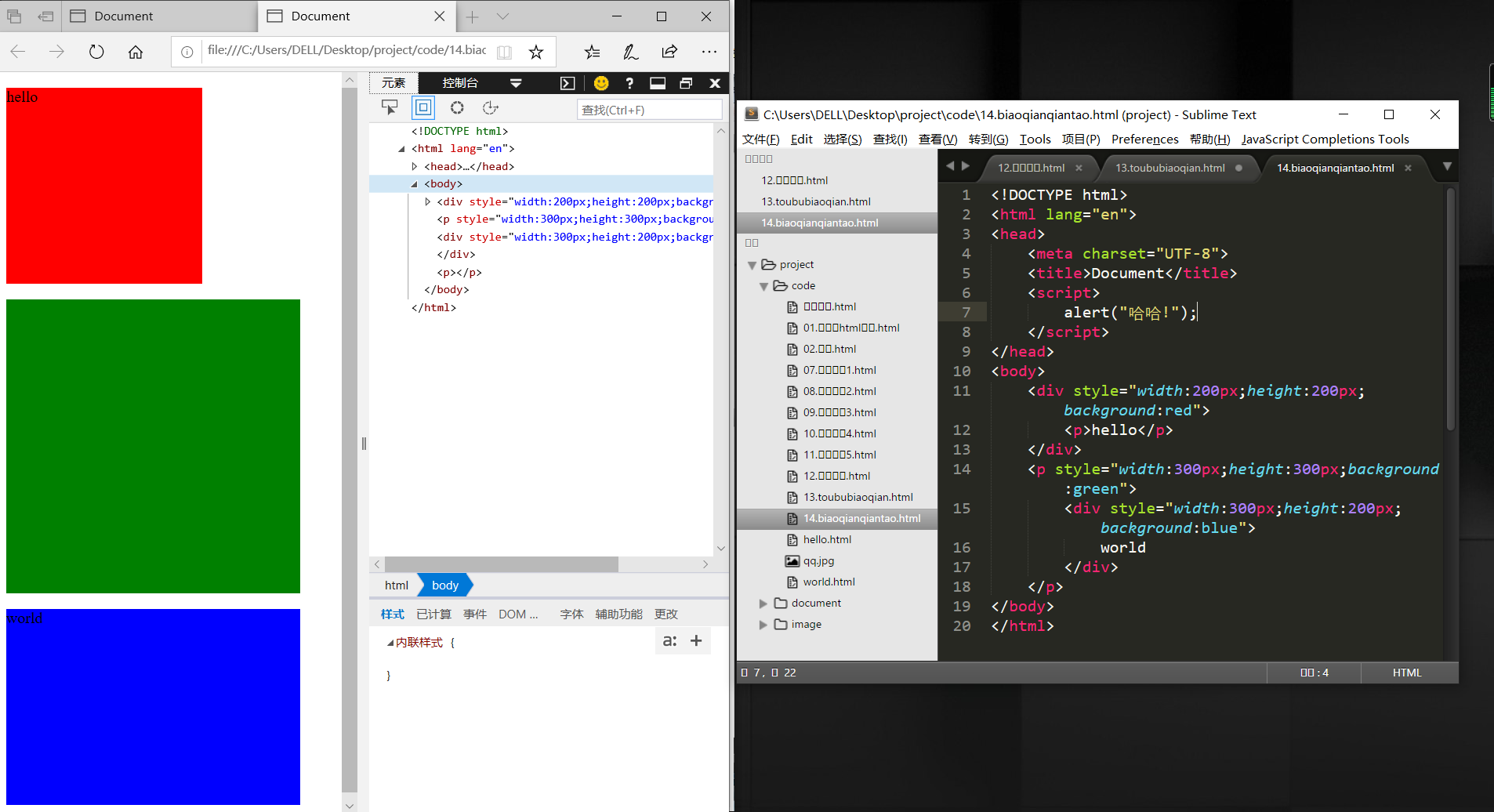Viewport: 1494px width, 812px height.
Task: Click HTML syntax selector in status bar
Action: click(1407, 672)
